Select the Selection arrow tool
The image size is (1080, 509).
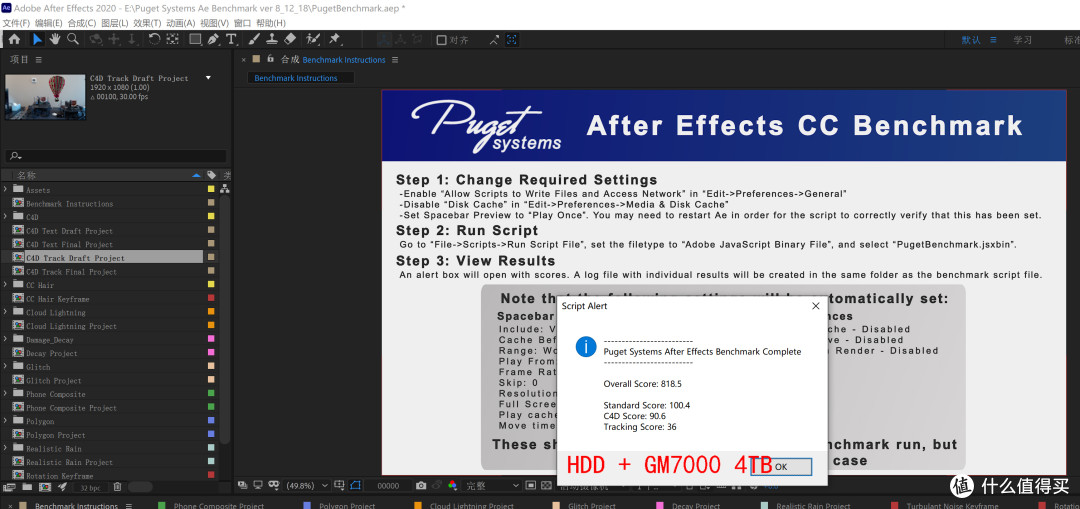37,39
